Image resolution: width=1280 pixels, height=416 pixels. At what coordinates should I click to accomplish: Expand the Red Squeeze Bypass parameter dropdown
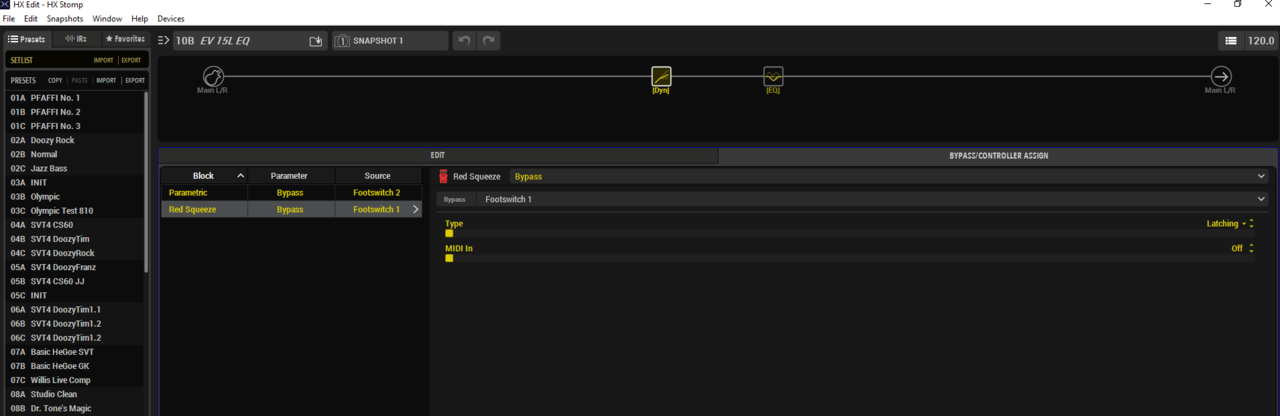pos(1261,176)
